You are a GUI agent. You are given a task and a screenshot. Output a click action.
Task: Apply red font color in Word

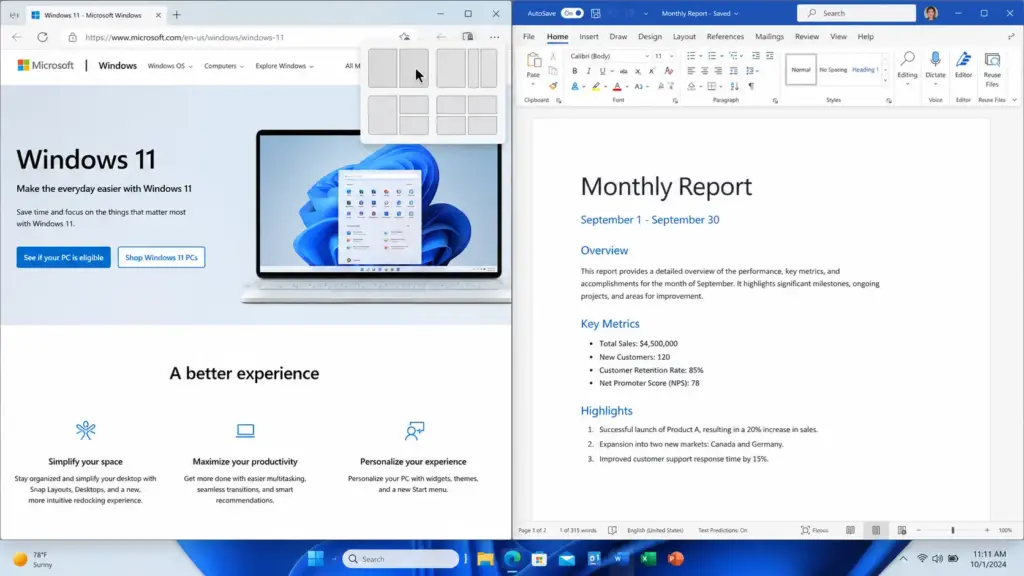(x=617, y=86)
